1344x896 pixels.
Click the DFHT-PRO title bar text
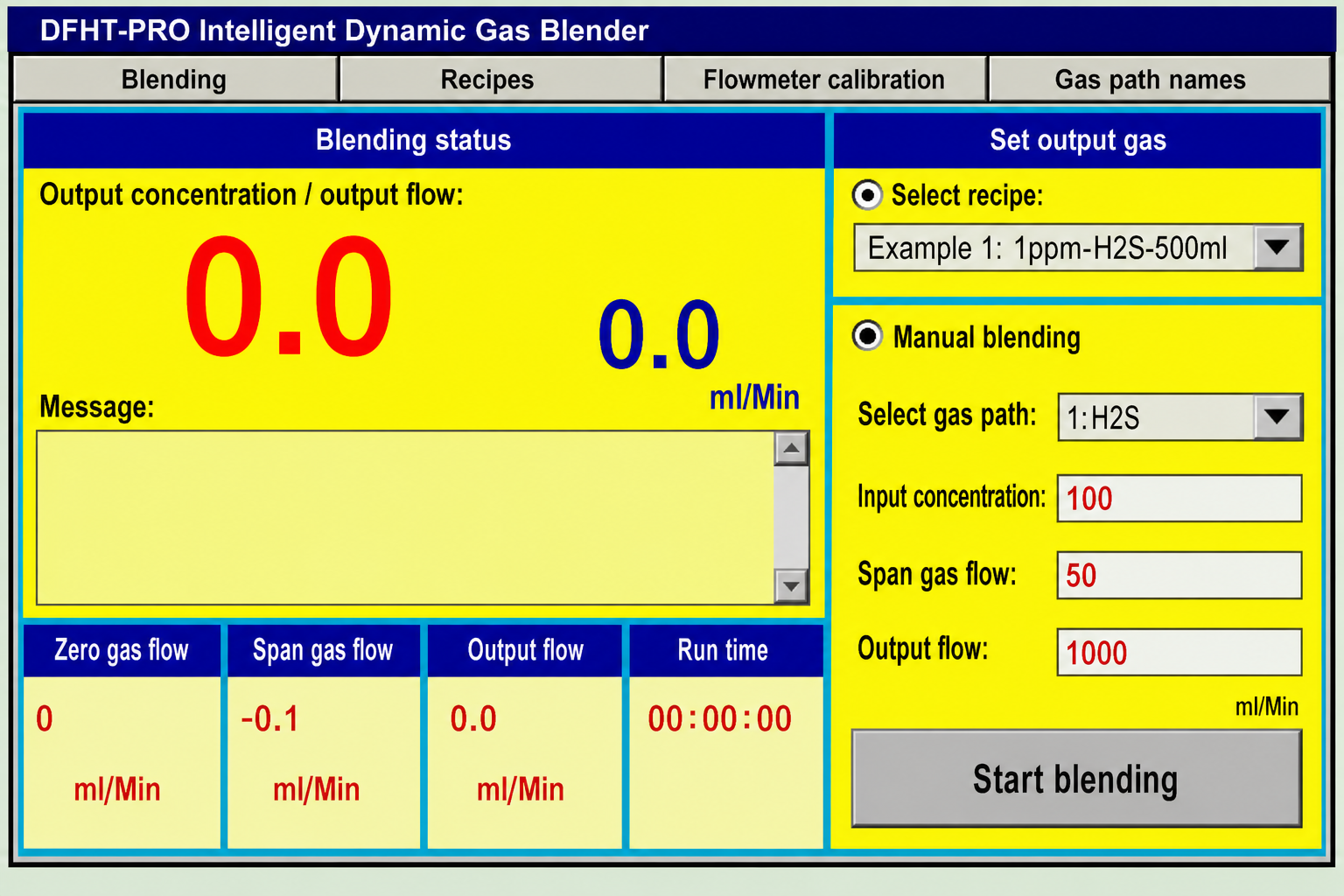(344, 31)
